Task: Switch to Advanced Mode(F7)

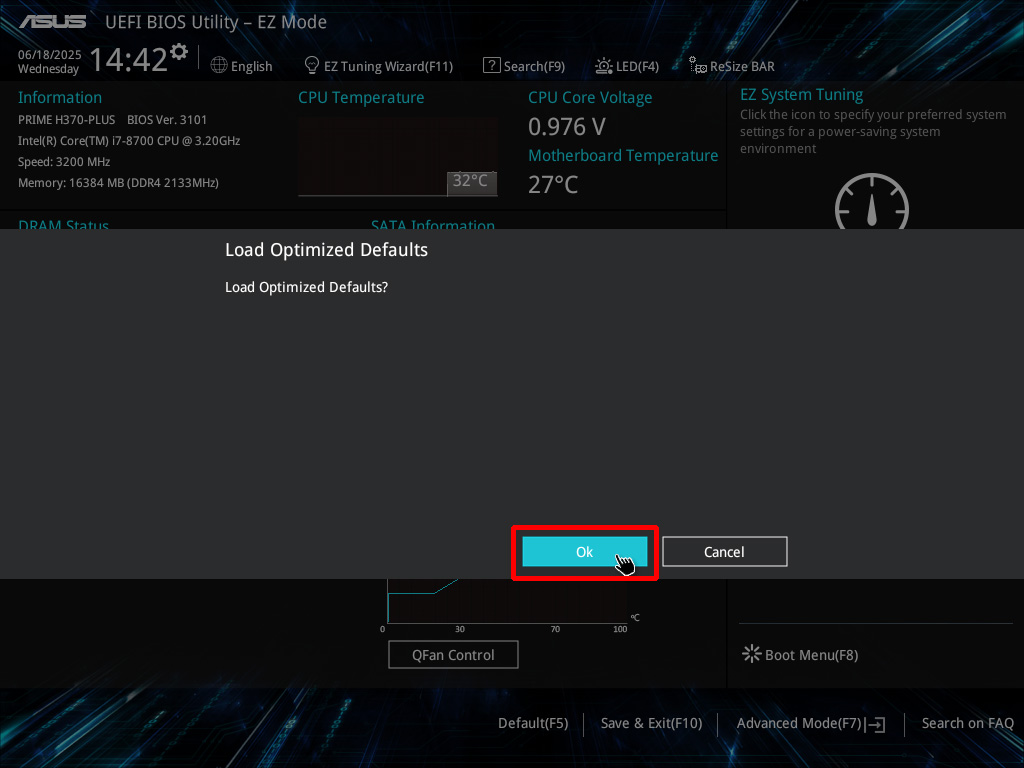Action: tap(799, 723)
